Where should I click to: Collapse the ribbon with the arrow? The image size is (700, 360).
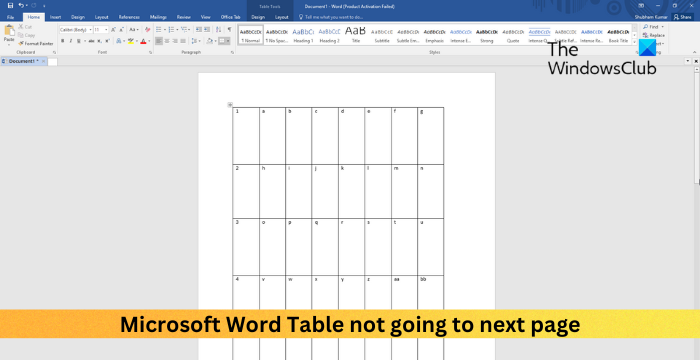click(x=695, y=52)
